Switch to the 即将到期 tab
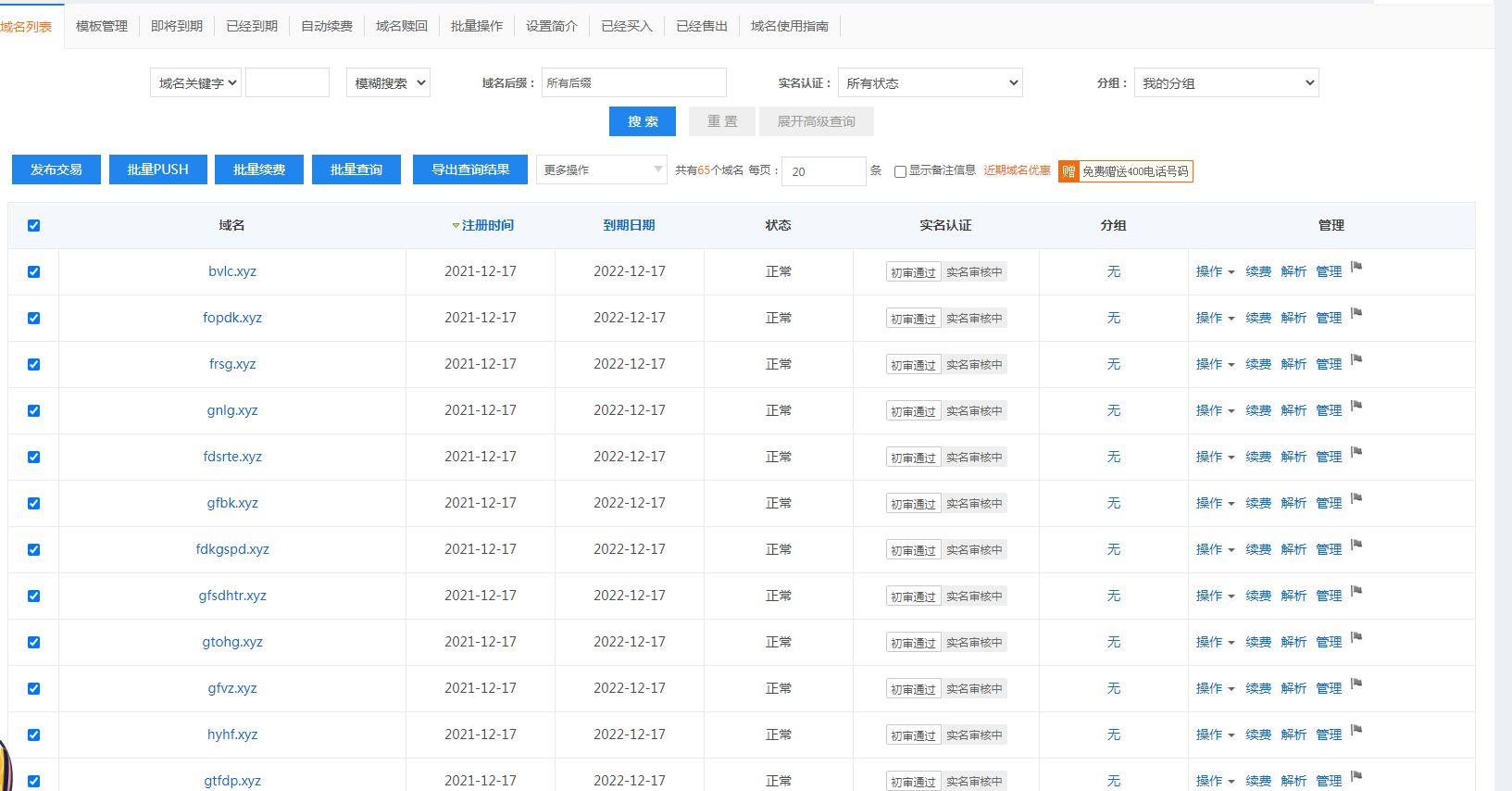The image size is (1512, 791). pyautogui.click(x=176, y=26)
